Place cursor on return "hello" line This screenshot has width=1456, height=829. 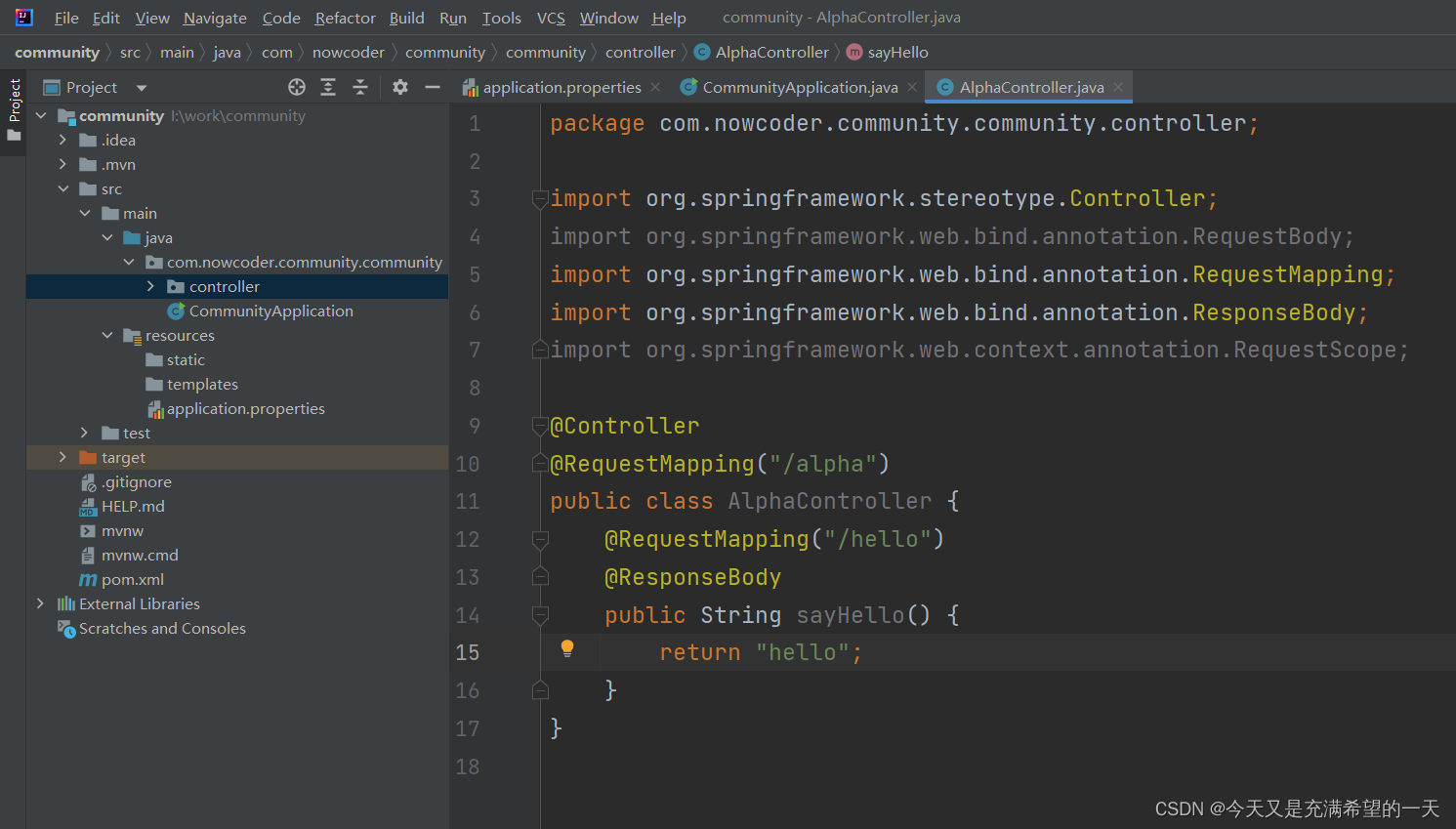[761, 652]
